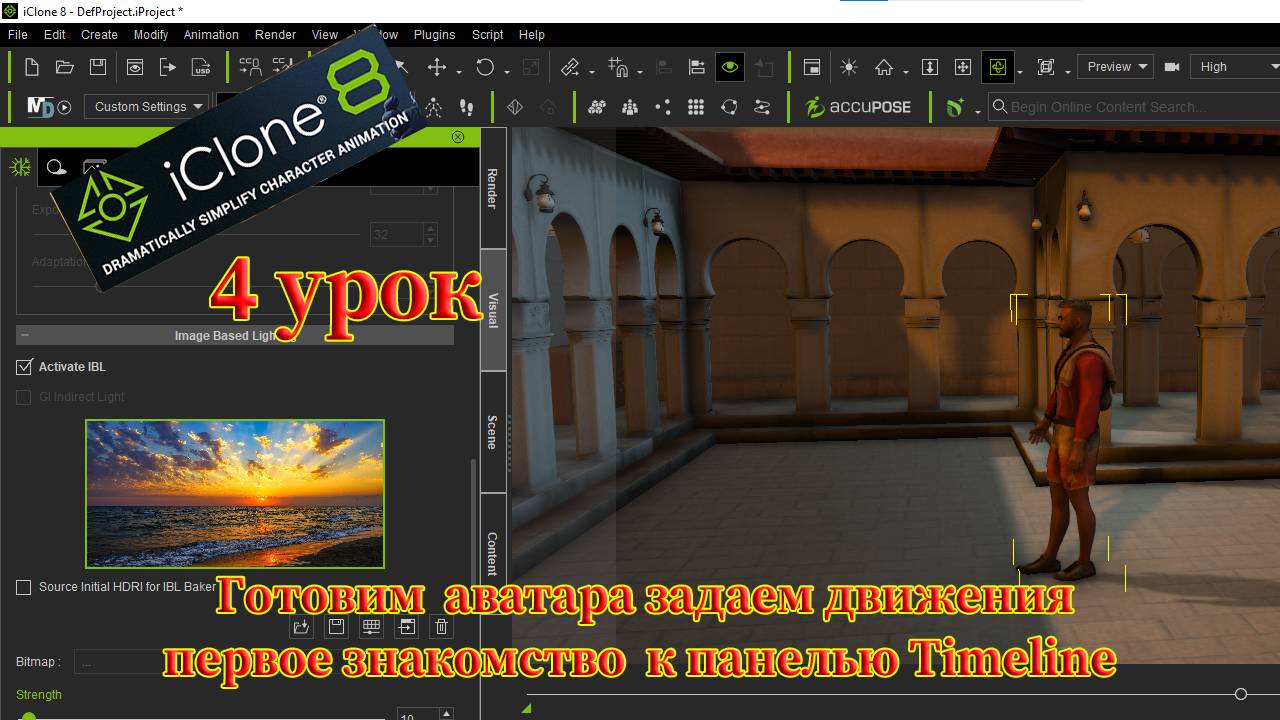1280x720 pixels.
Task: Click the first CC character transfer icon
Action: click(250, 67)
